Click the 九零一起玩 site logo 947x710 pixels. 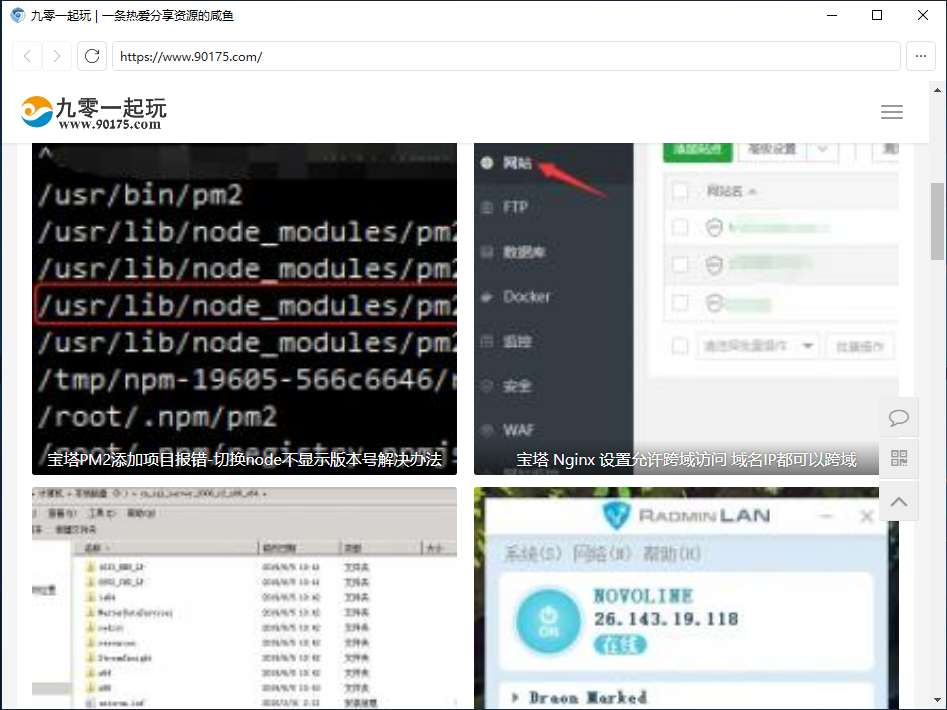click(94, 112)
